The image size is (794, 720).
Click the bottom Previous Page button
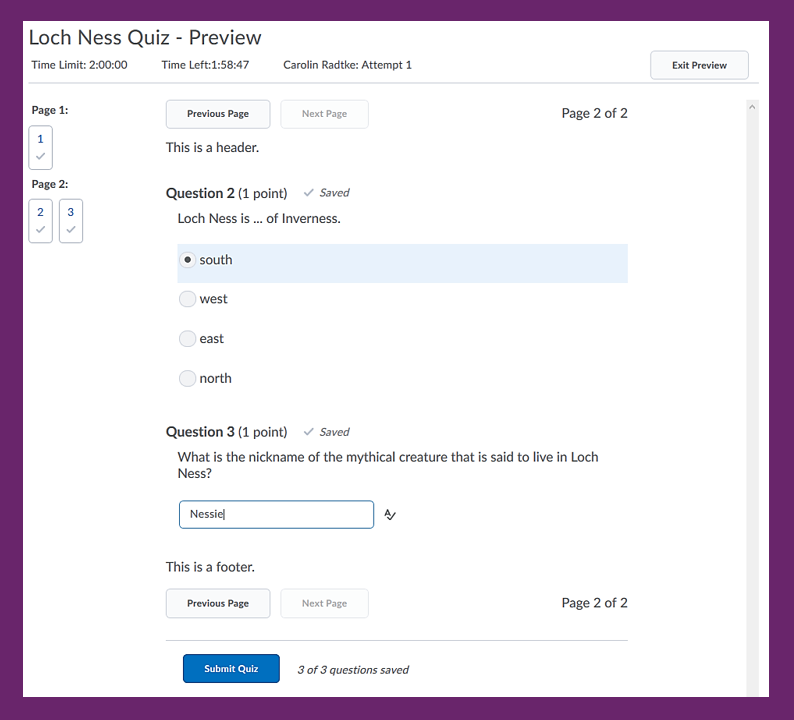218,603
